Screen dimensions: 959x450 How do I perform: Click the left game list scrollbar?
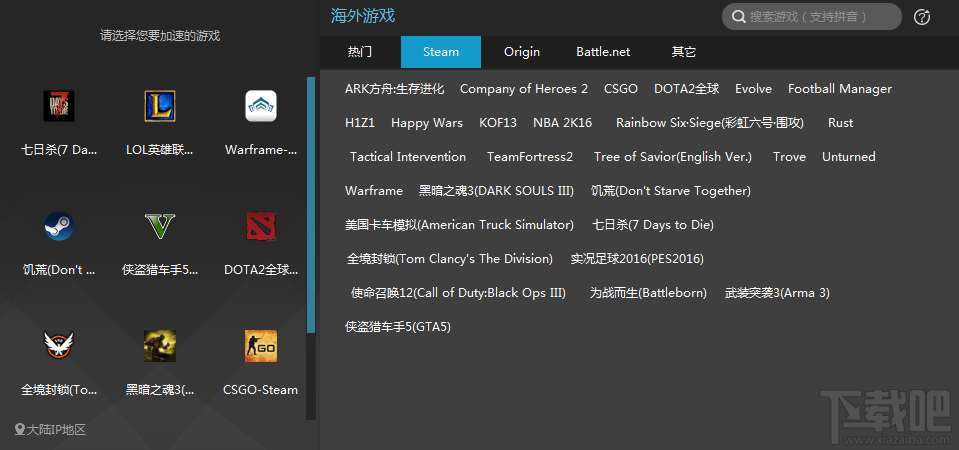click(311, 205)
